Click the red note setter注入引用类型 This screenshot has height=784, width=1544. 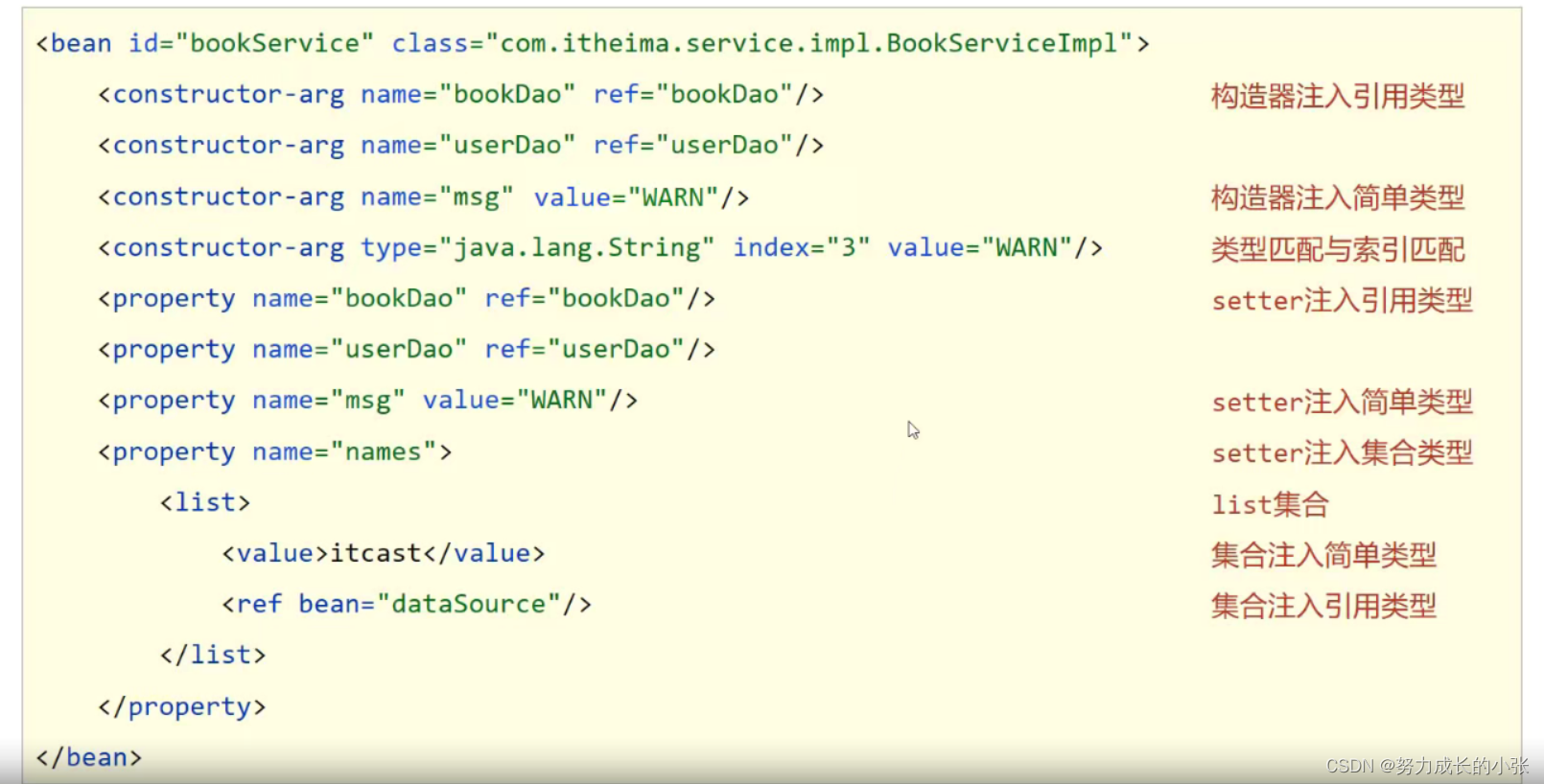click(1343, 301)
